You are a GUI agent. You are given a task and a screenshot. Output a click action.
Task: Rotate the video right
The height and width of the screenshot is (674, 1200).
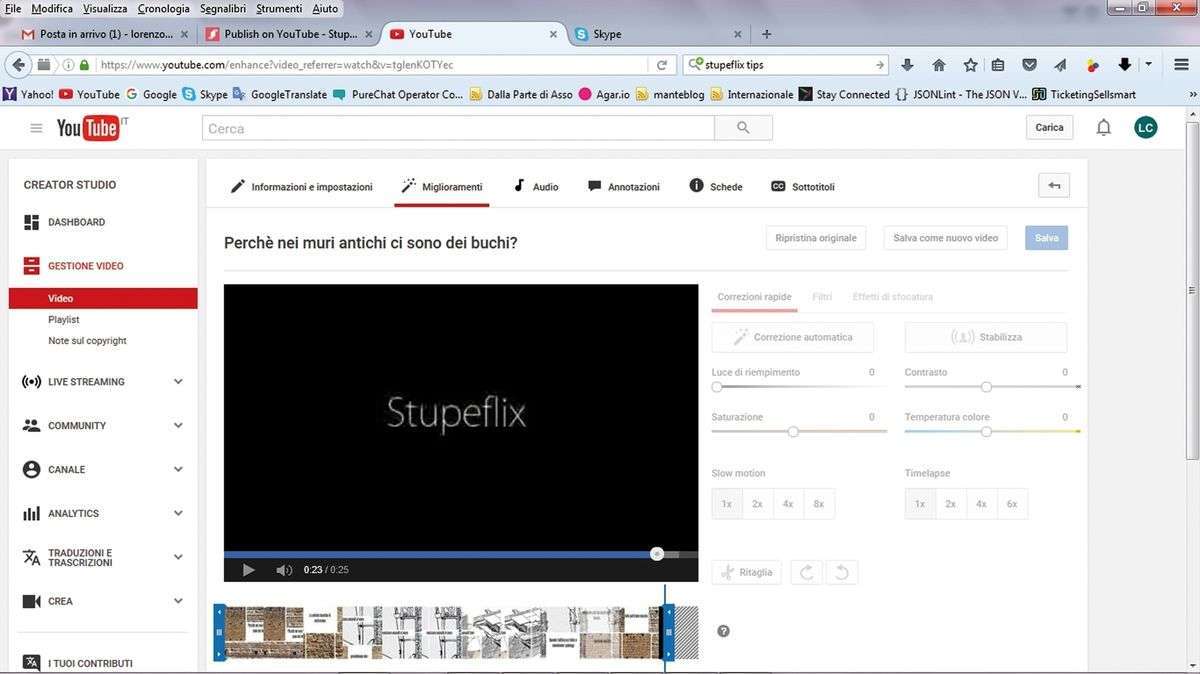pyautogui.click(x=807, y=572)
